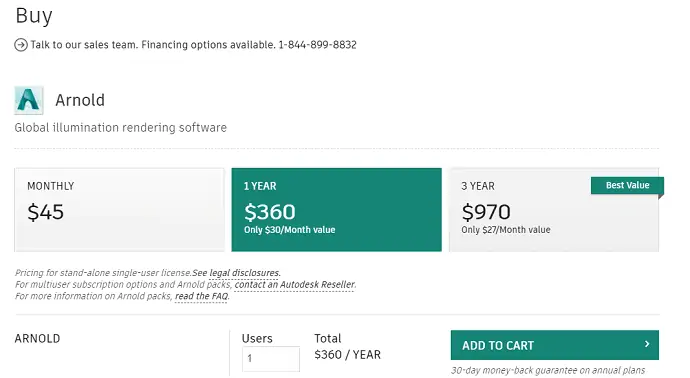The width and height of the screenshot is (690, 378).
Task: Click the ARNOLD label in order row
Action: (x=37, y=338)
